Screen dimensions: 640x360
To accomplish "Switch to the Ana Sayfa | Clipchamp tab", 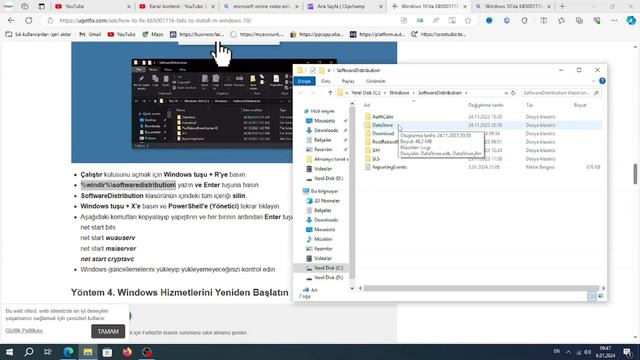I will pos(344,7).
